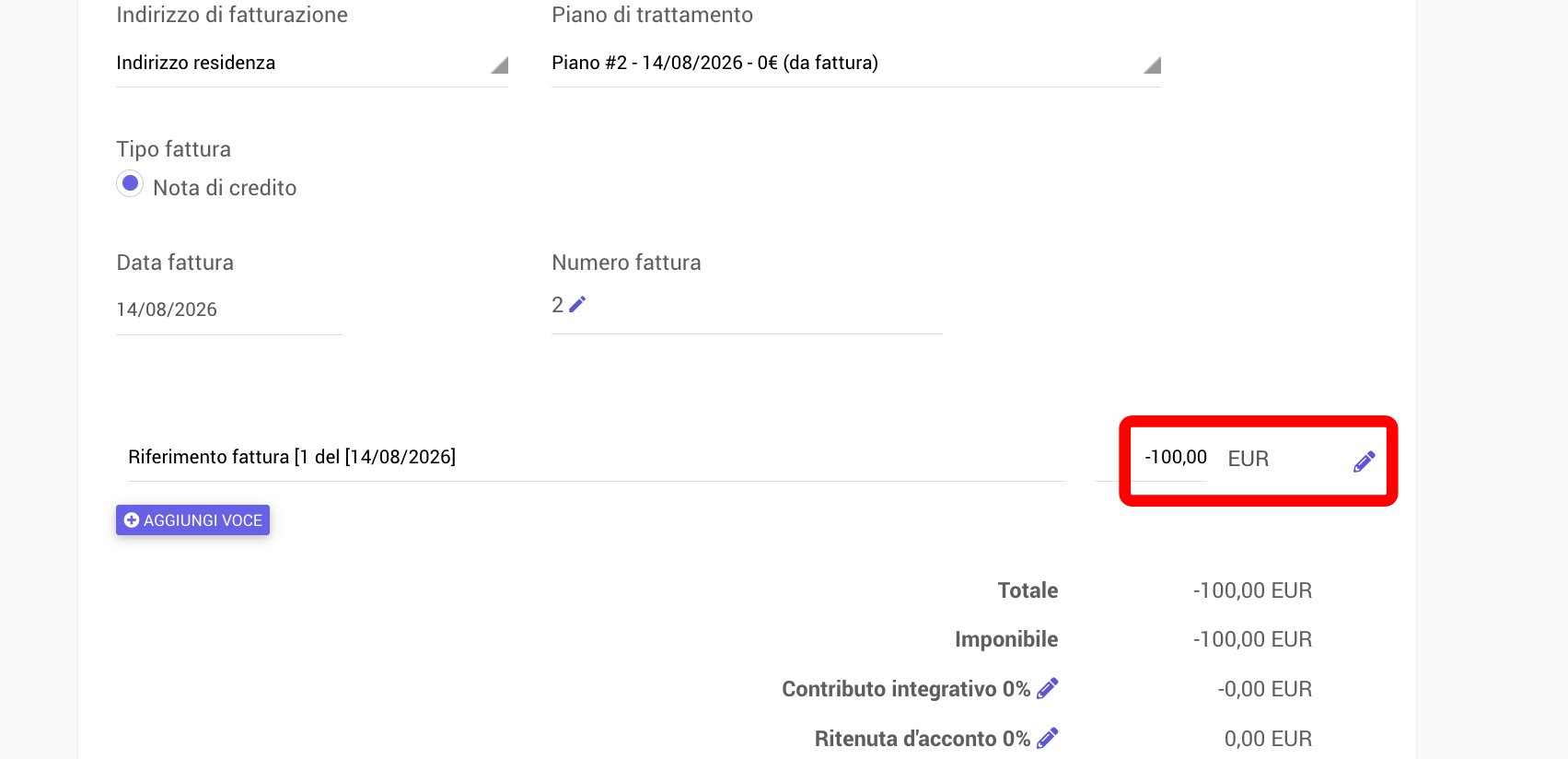
Task: Edit the invoice number with pencil icon
Action: [x=577, y=305]
